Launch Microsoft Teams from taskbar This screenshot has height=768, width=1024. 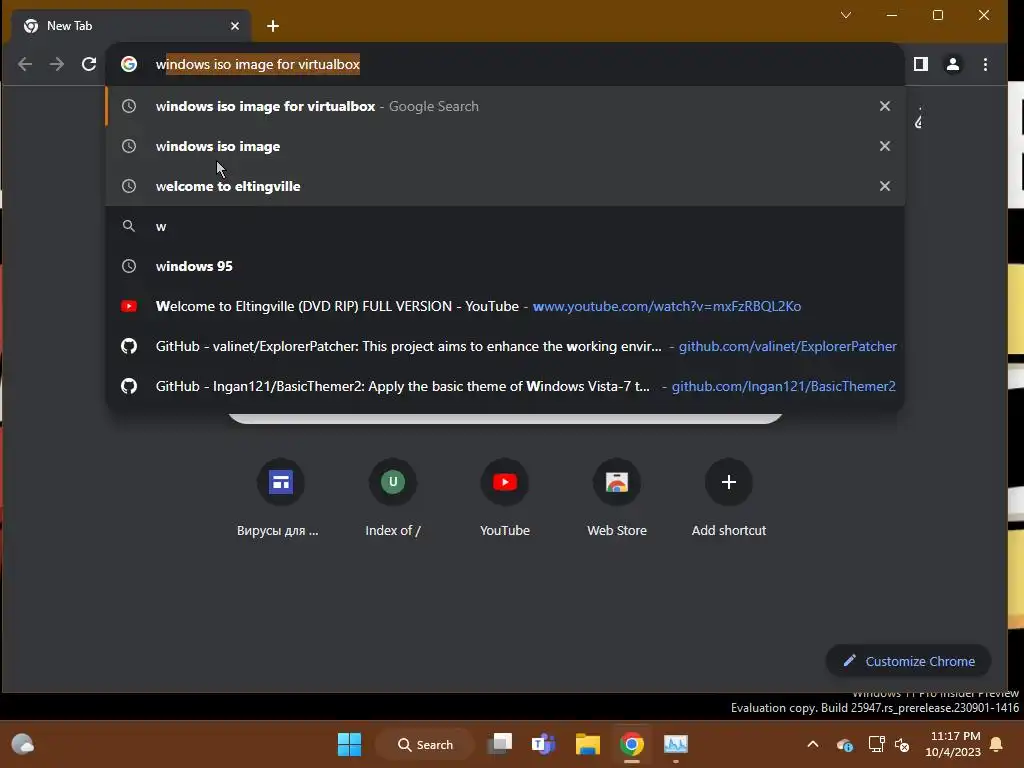click(543, 744)
